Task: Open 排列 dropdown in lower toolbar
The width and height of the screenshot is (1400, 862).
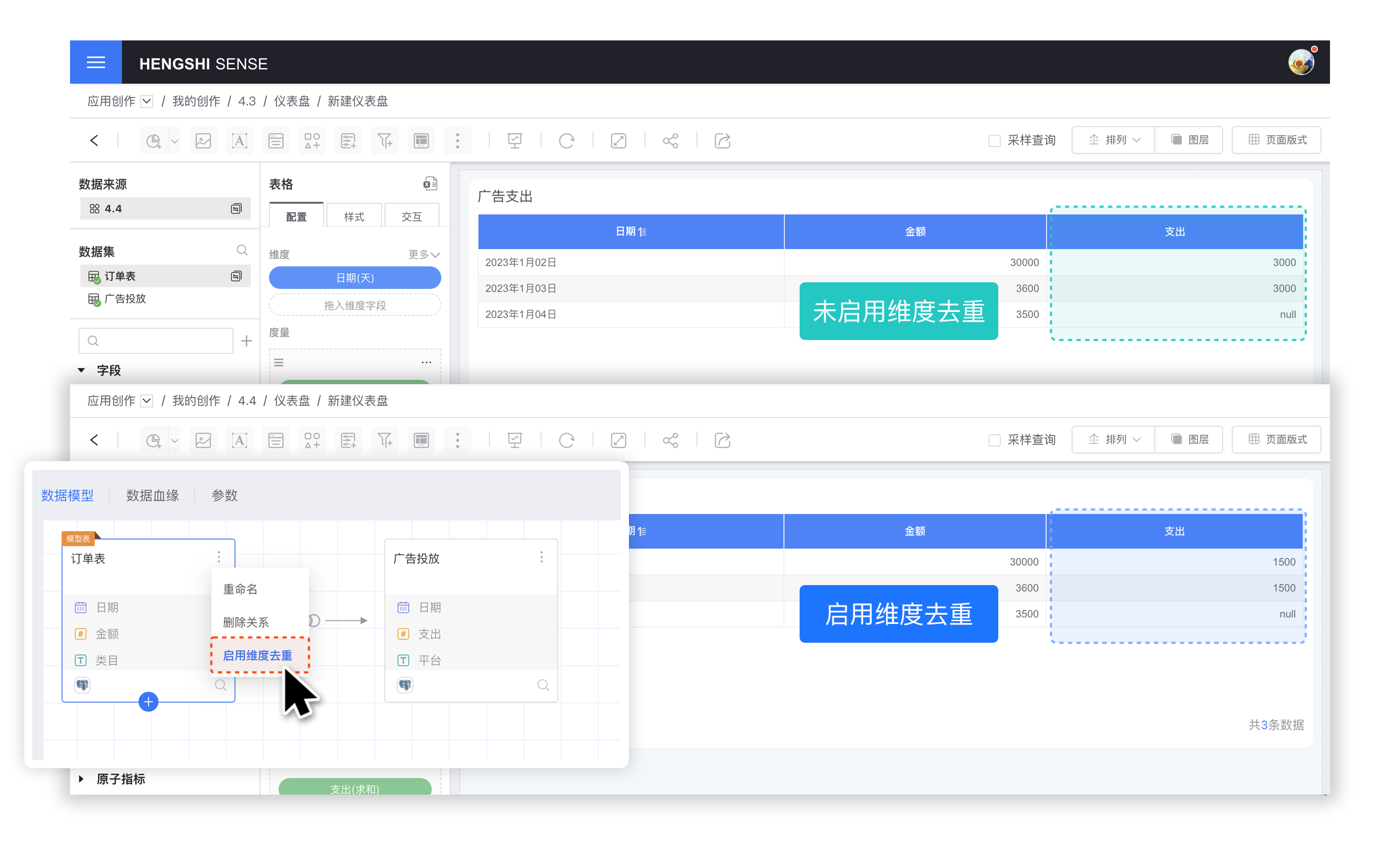Action: (x=1114, y=440)
